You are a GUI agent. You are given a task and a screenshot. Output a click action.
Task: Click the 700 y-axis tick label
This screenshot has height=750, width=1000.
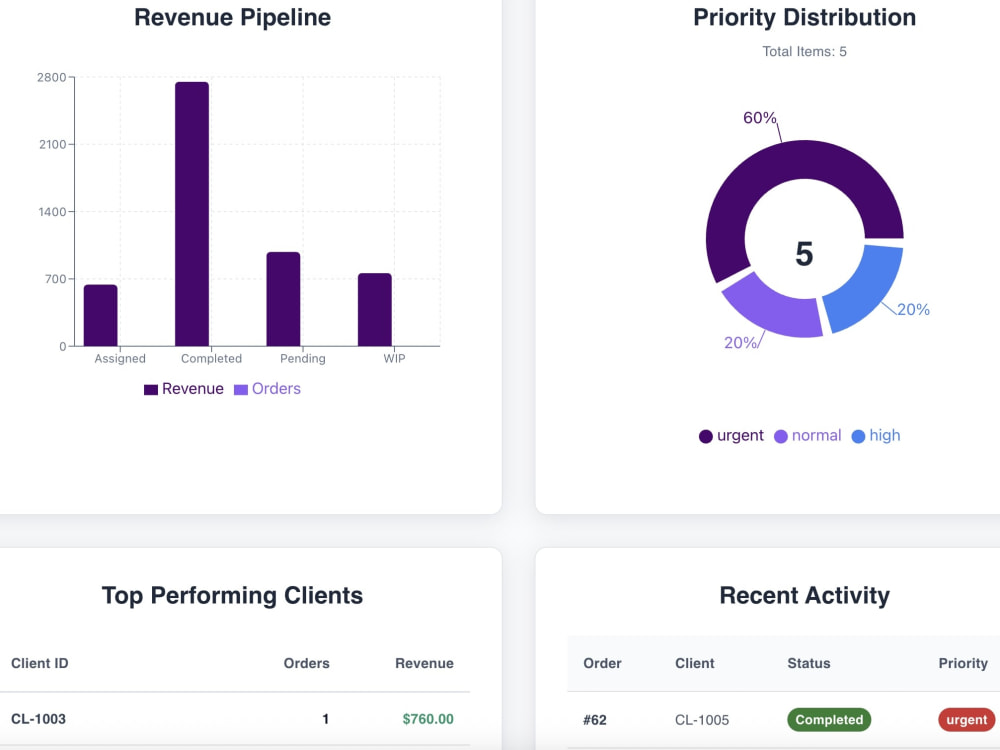click(55, 279)
